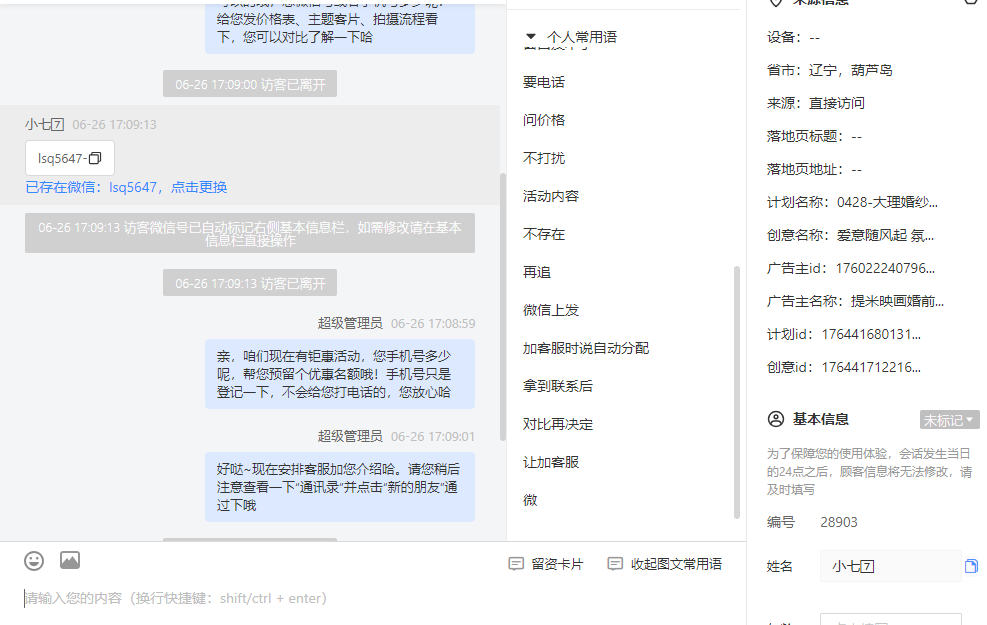Click the notice about 访客微信号已自动标记

click(250, 233)
